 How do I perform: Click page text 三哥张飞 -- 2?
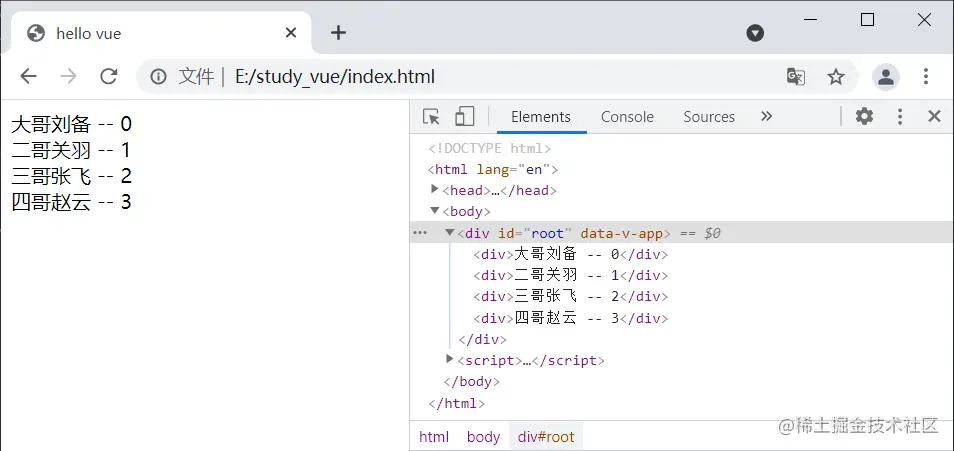[x=71, y=176]
